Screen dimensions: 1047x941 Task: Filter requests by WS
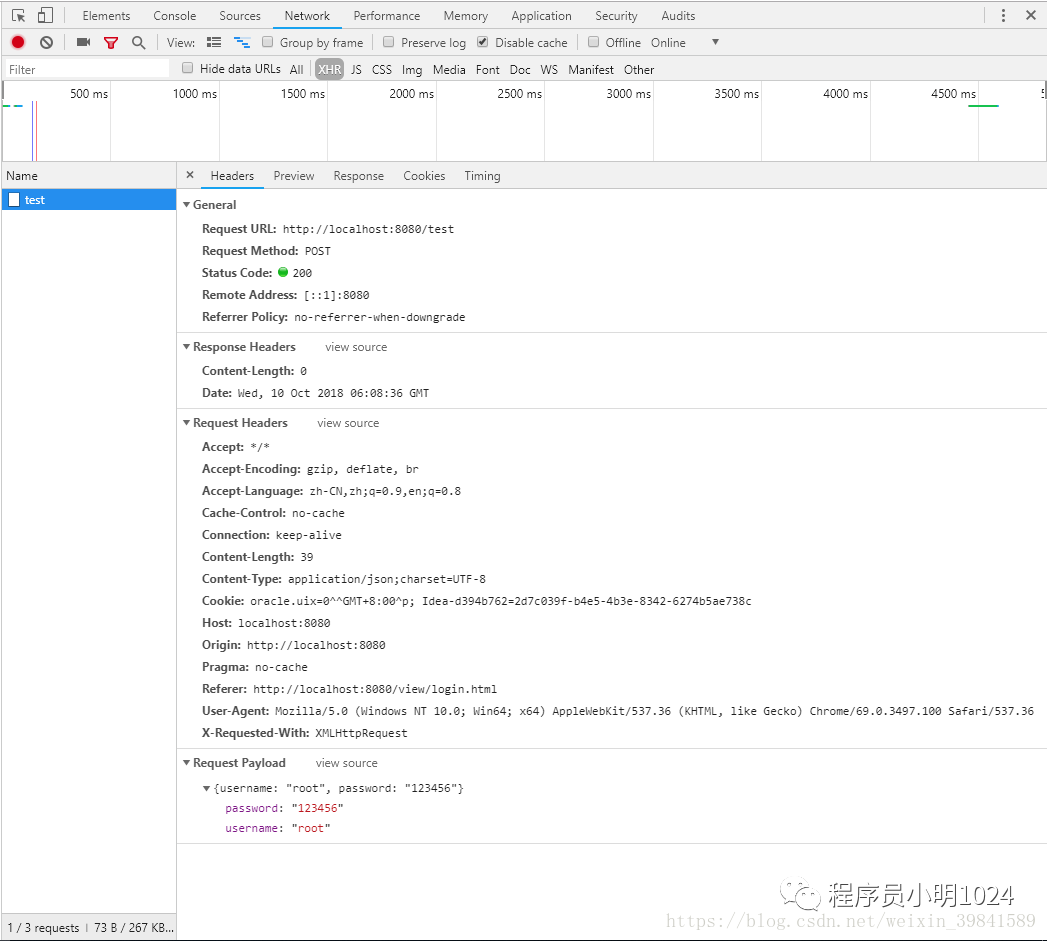549,69
